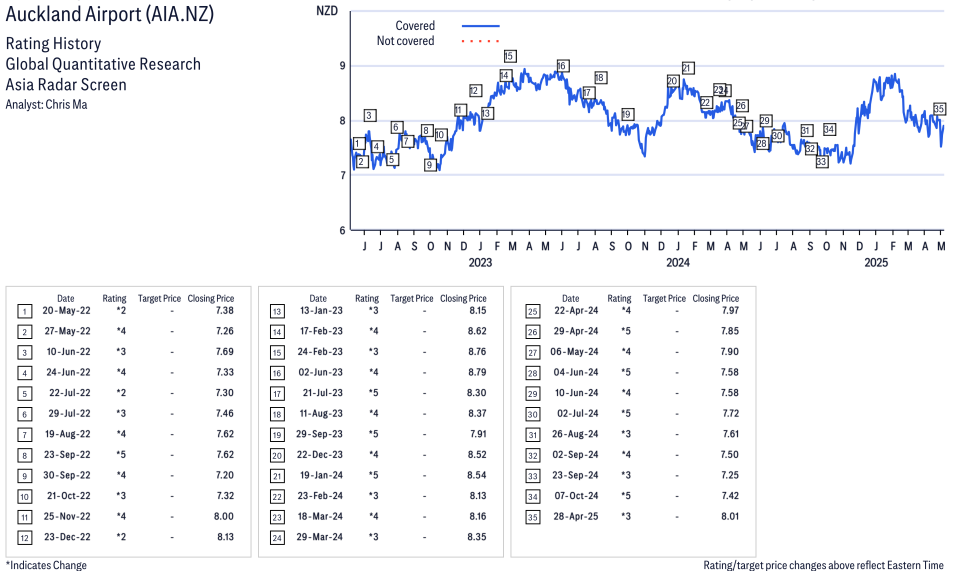Click the blue Covered legend line sample
The image size is (955, 571).
tap(481, 26)
